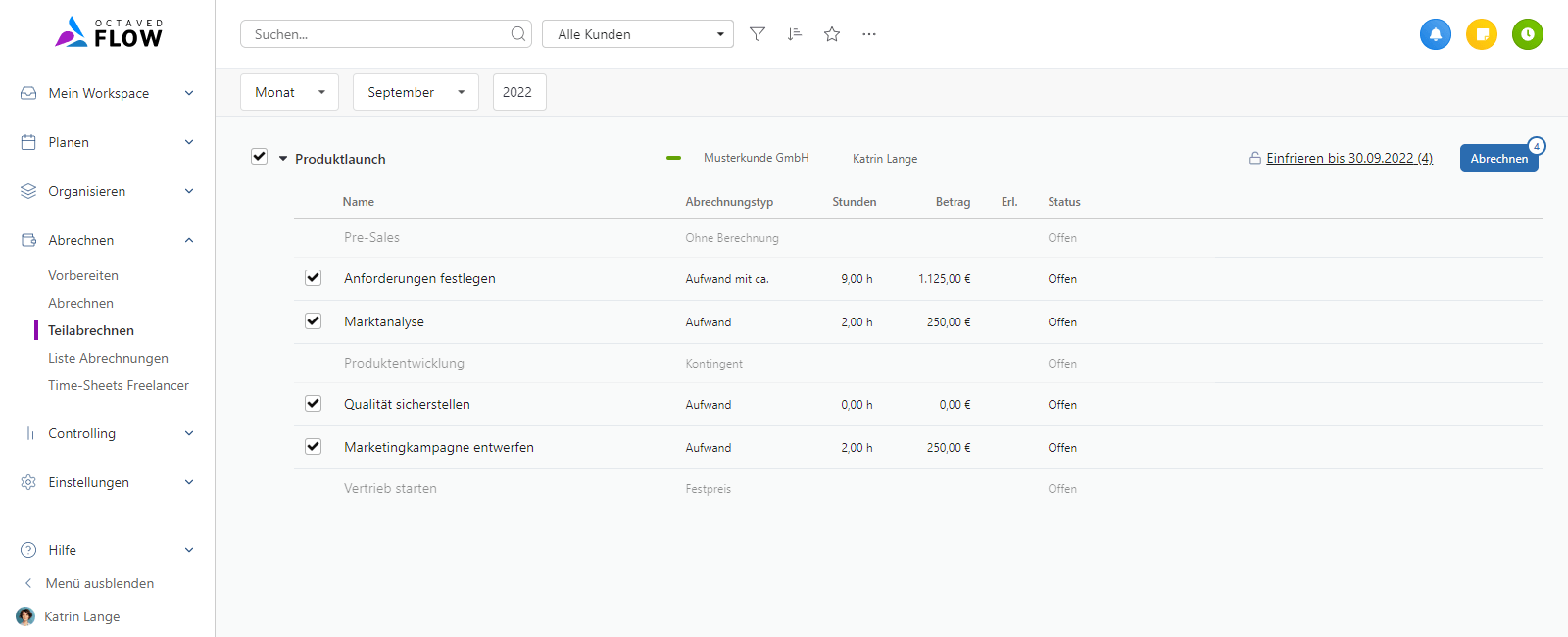The width and height of the screenshot is (1568, 637).
Task: Click the 1.125,00 € amount
Action: pyautogui.click(x=945, y=279)
